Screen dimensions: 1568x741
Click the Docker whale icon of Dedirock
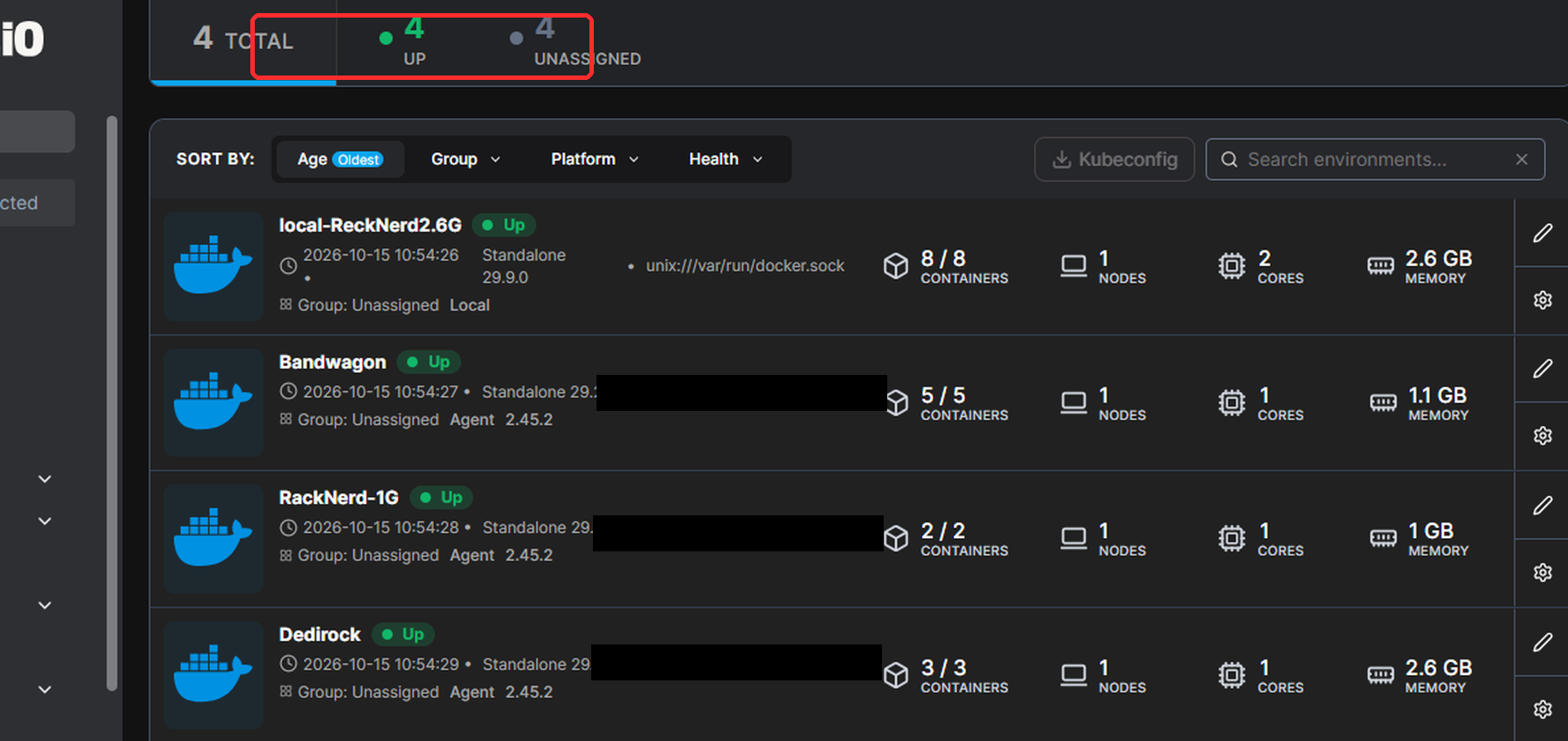click(213, 674)
